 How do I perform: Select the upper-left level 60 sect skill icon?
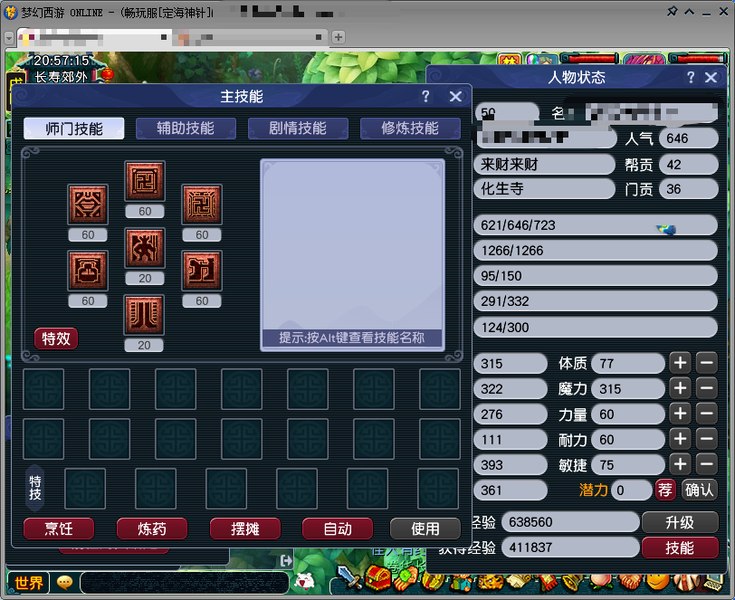pyautogui.click(x=88, y=204)
